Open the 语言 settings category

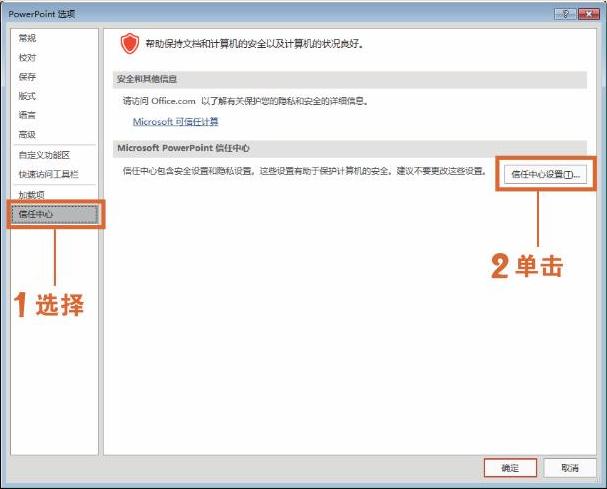pyautogui.click(x=27, y=115)
